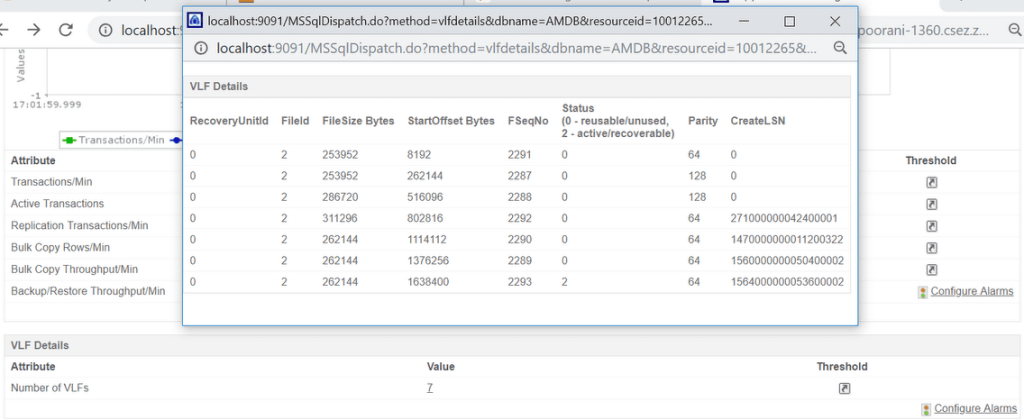Viewport: 1024px width, 420px height.
Task: Focus the main browser address bar
Action: [x=150, y=30]
